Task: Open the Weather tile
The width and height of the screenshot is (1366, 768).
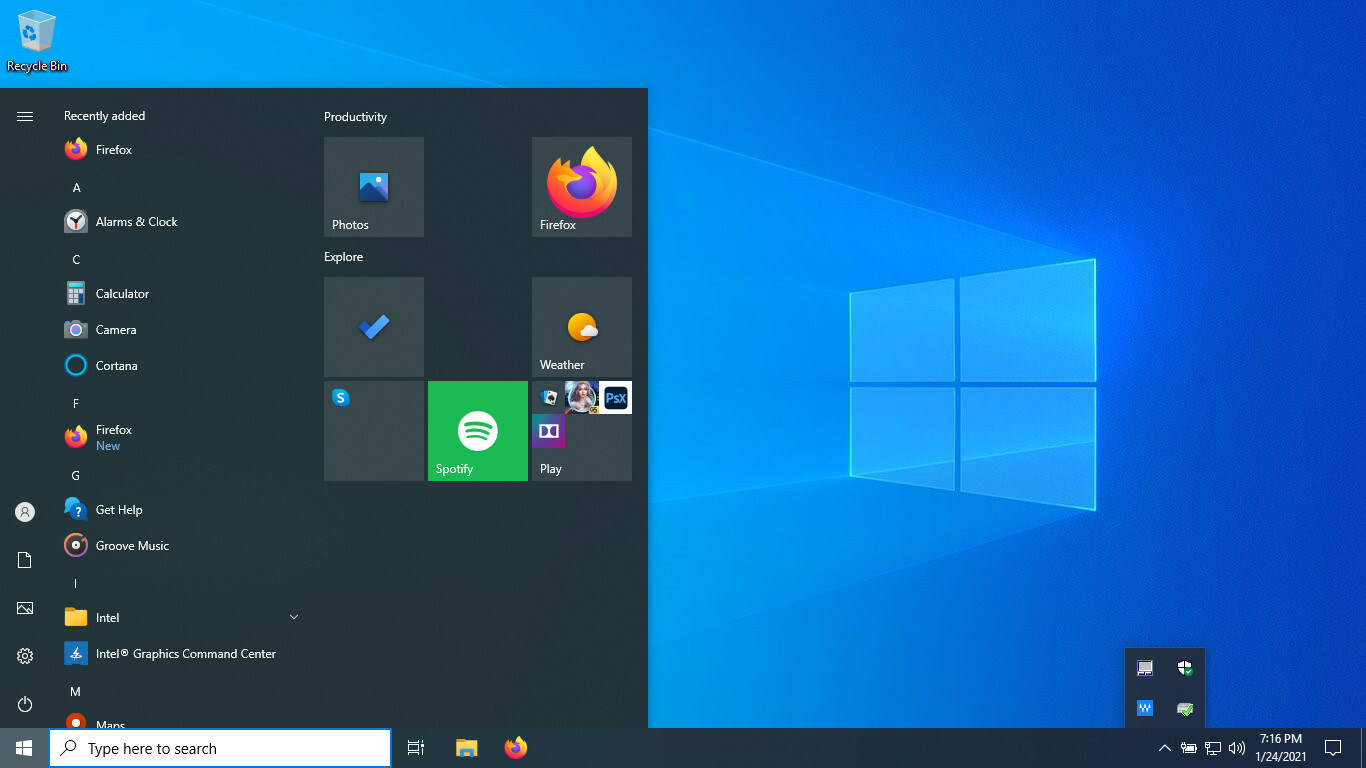Action: [582, 327]
